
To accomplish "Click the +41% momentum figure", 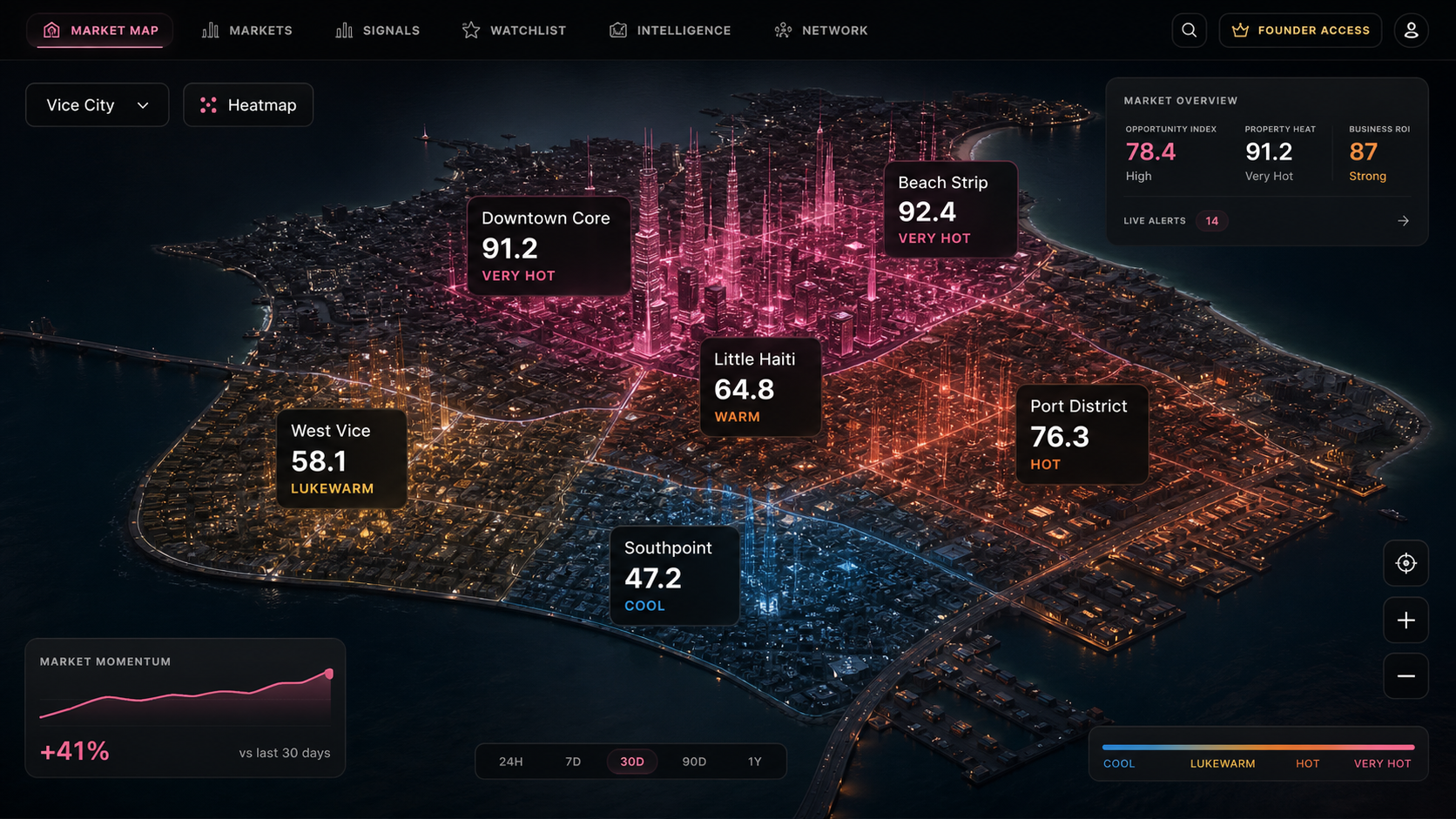I will pos(75,751).
